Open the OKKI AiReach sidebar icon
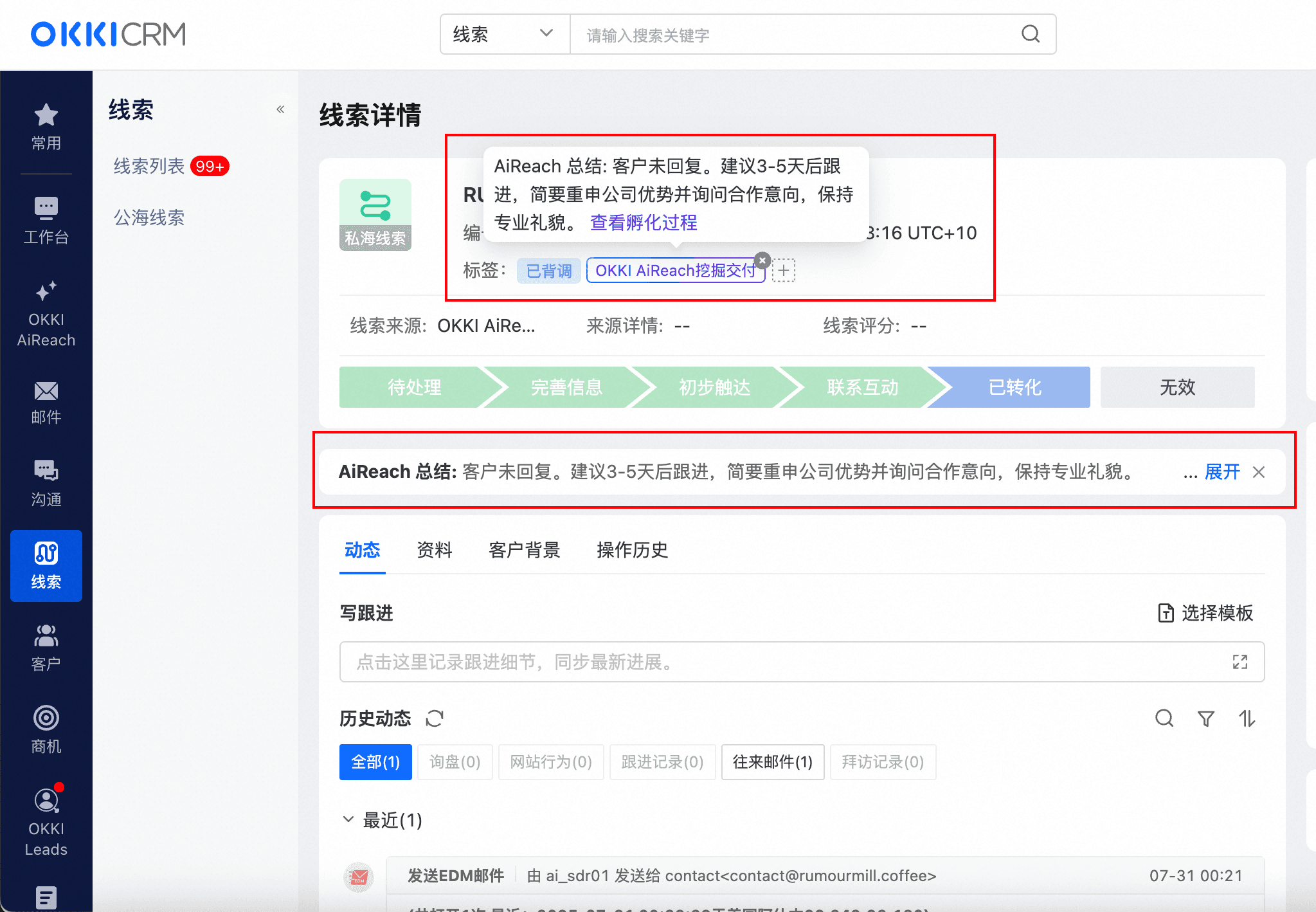The height and width of the screenshot is (912, 1316). pyautogui.click(x=46, y=313)
